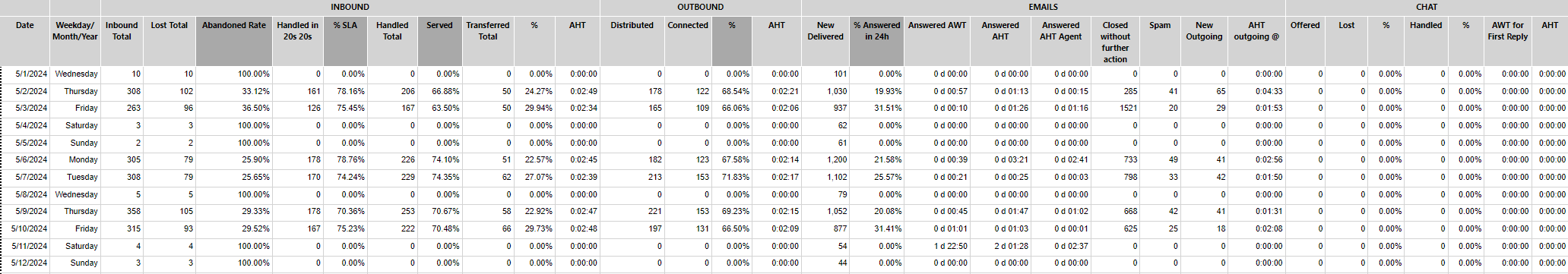The height and width of the screenshot is (274, 1568).
Task: Click the Answered AWT column header
Action: (x=937, y=41)
